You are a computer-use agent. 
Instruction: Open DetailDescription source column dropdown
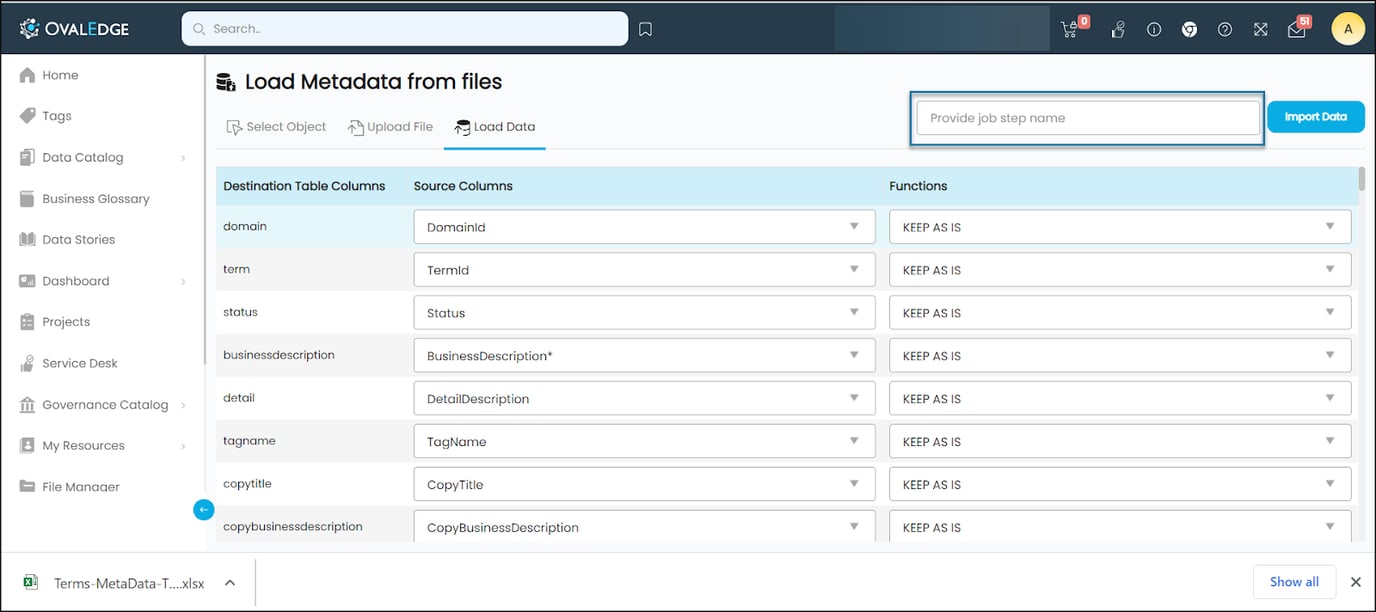tap(644, 399)
